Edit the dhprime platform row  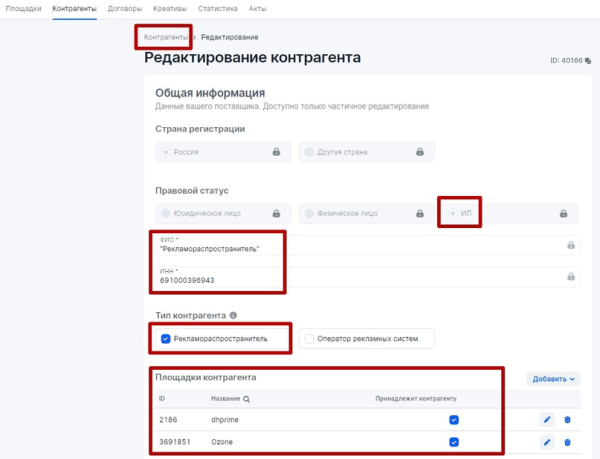coord(547,420)
